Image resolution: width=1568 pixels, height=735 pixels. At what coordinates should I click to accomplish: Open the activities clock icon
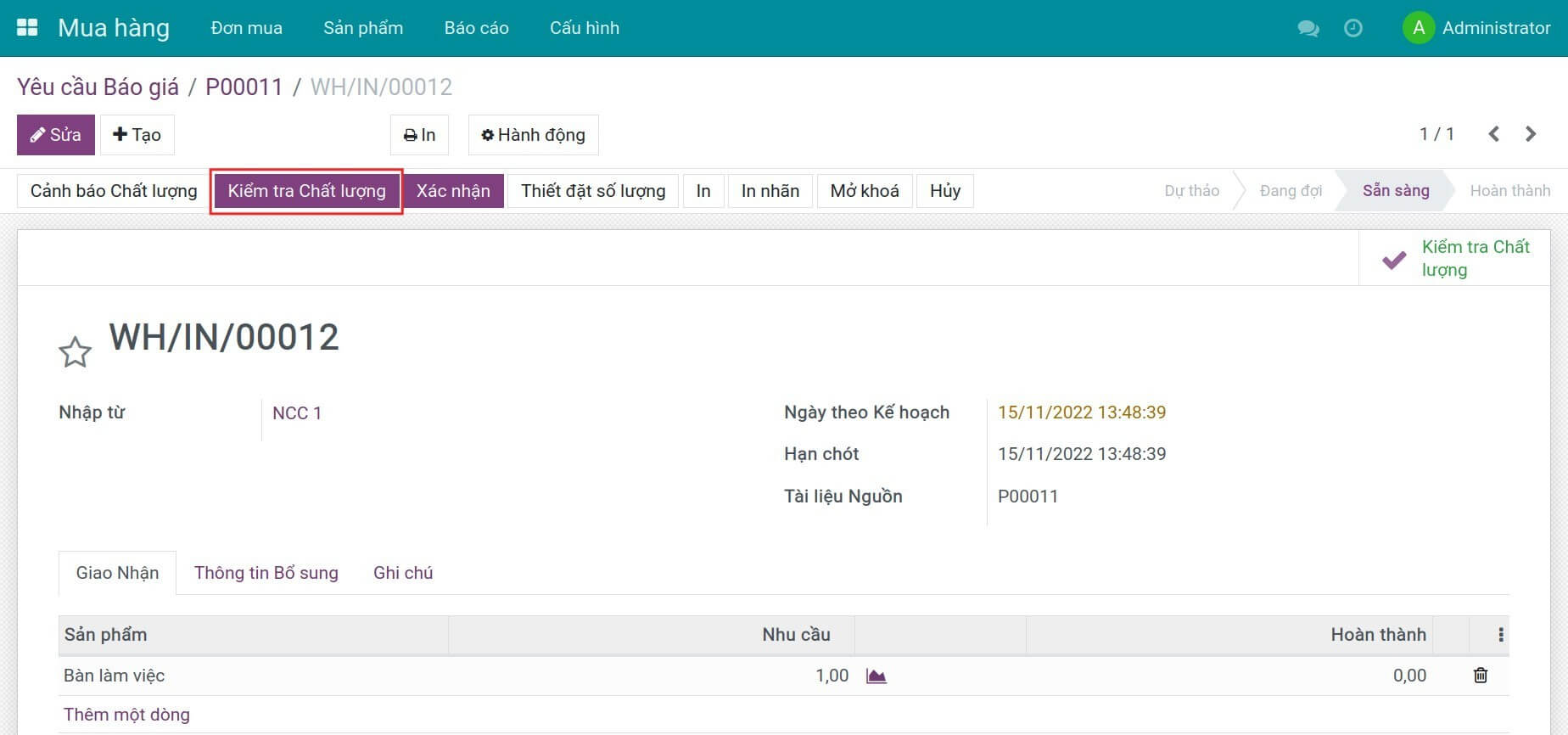pyautogui.click(x=1353, y=28)
